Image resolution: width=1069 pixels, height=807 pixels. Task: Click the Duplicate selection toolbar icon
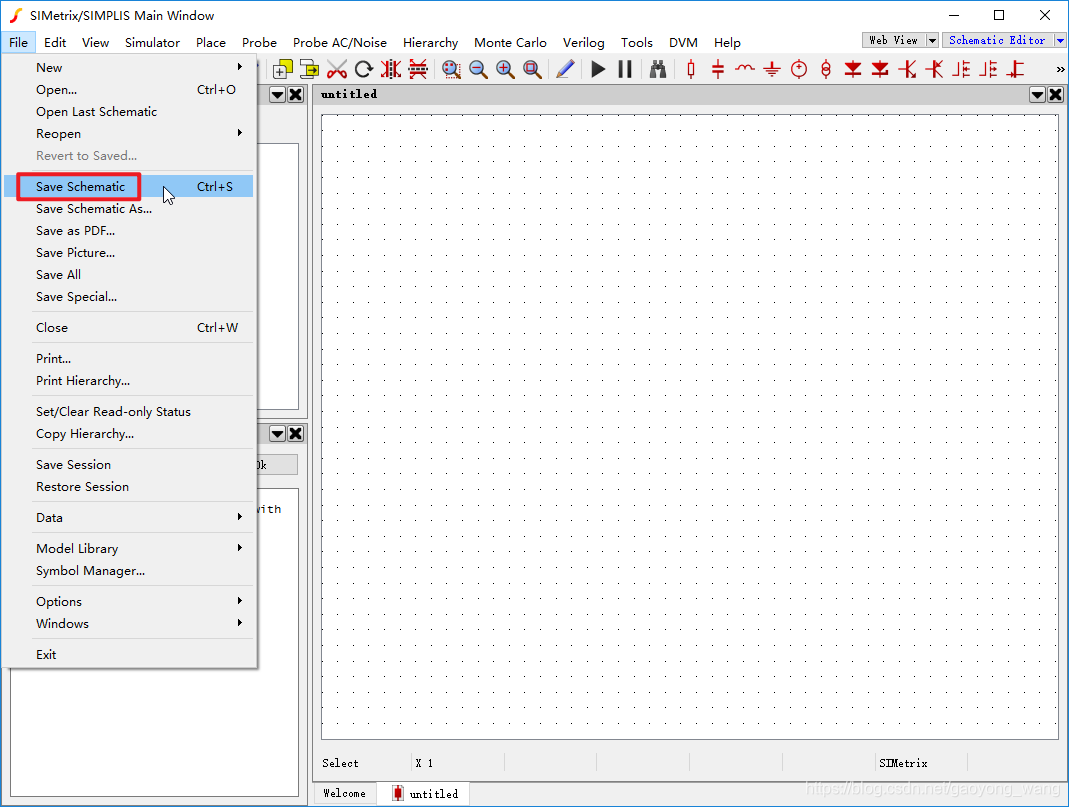pyautogui.click(x=282, y=69)
